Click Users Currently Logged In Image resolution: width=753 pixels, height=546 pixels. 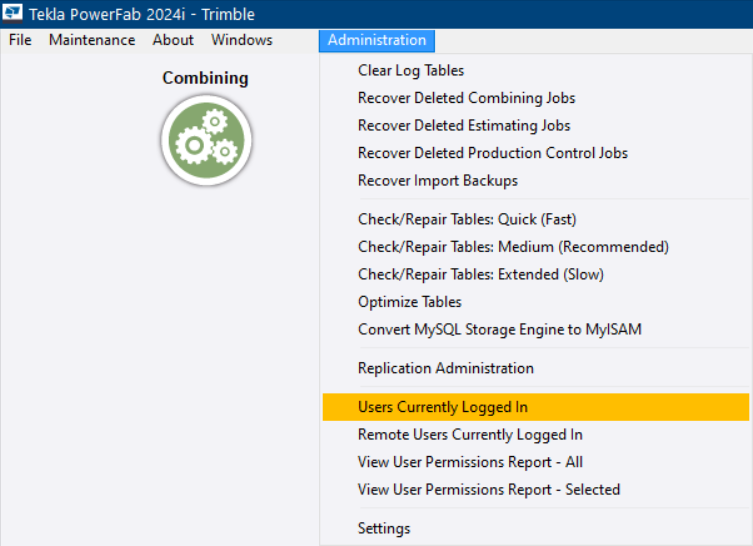443,407
